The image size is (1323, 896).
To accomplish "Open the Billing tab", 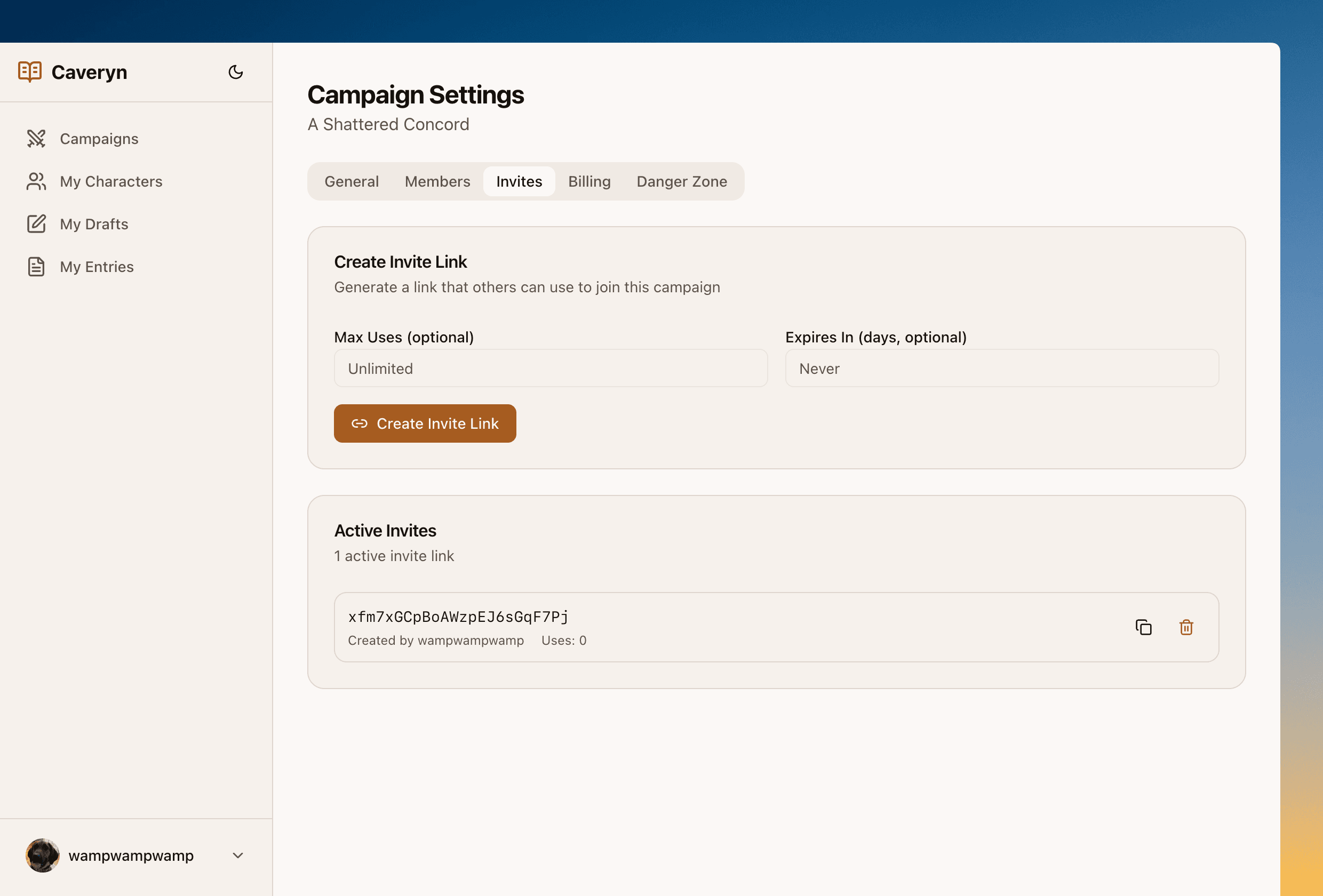I will coord(589,181).
